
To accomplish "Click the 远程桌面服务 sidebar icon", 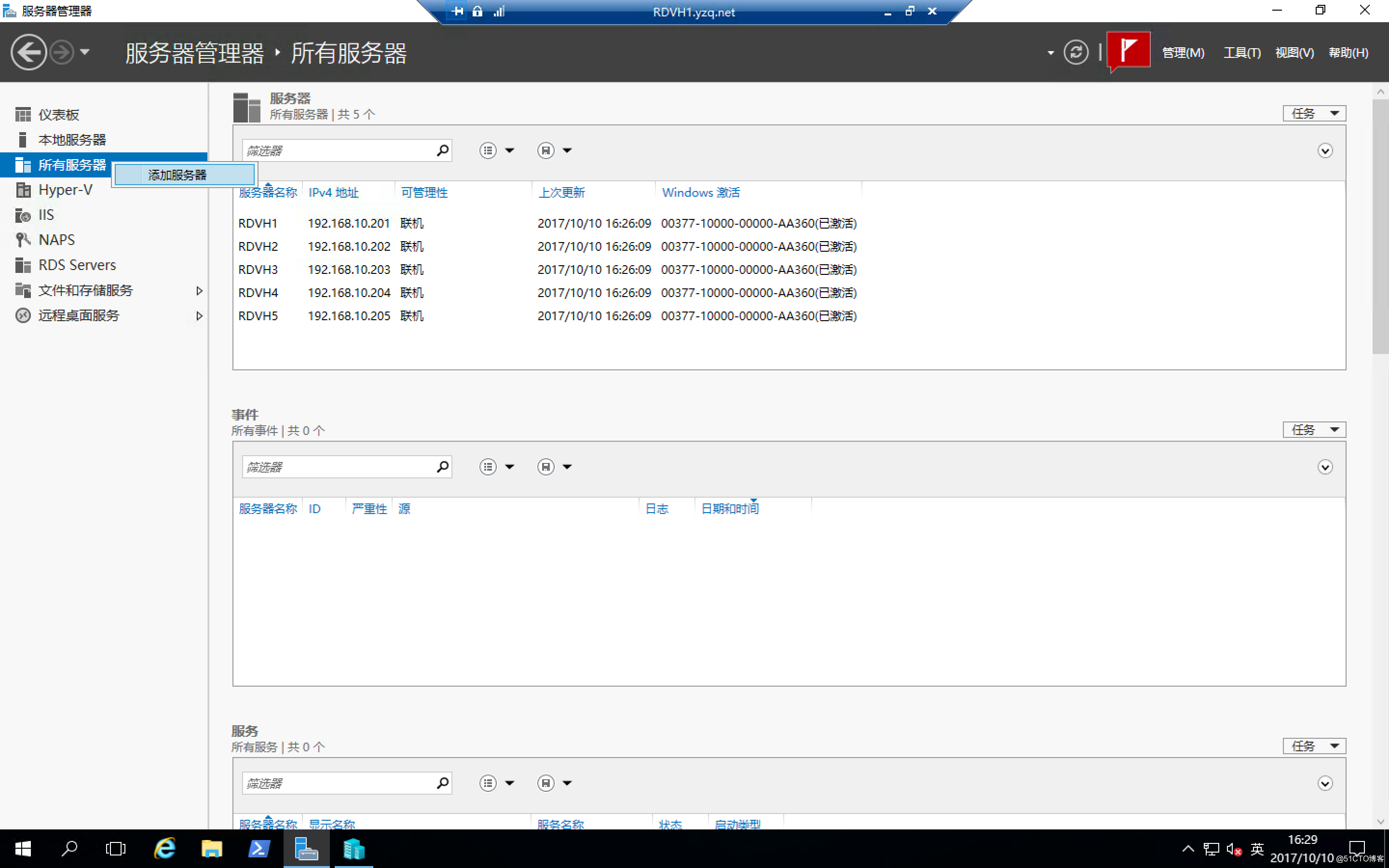I will [23, 315].
